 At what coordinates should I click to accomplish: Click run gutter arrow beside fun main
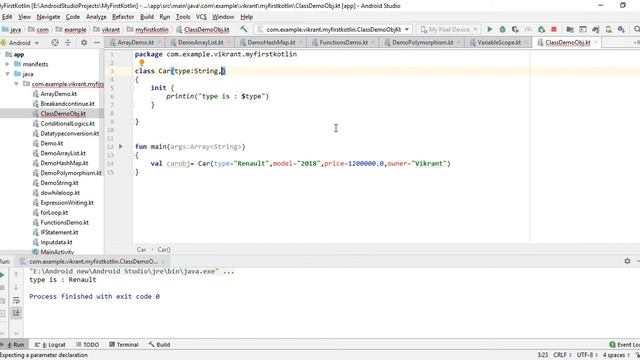point(120,146)
